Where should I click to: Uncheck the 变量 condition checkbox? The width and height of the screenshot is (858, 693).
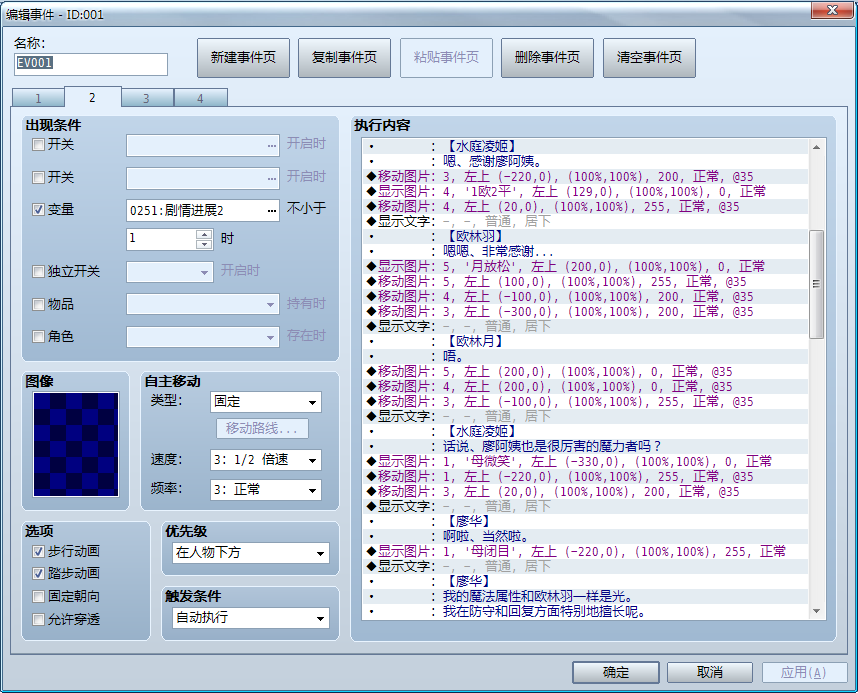(38, 210)
